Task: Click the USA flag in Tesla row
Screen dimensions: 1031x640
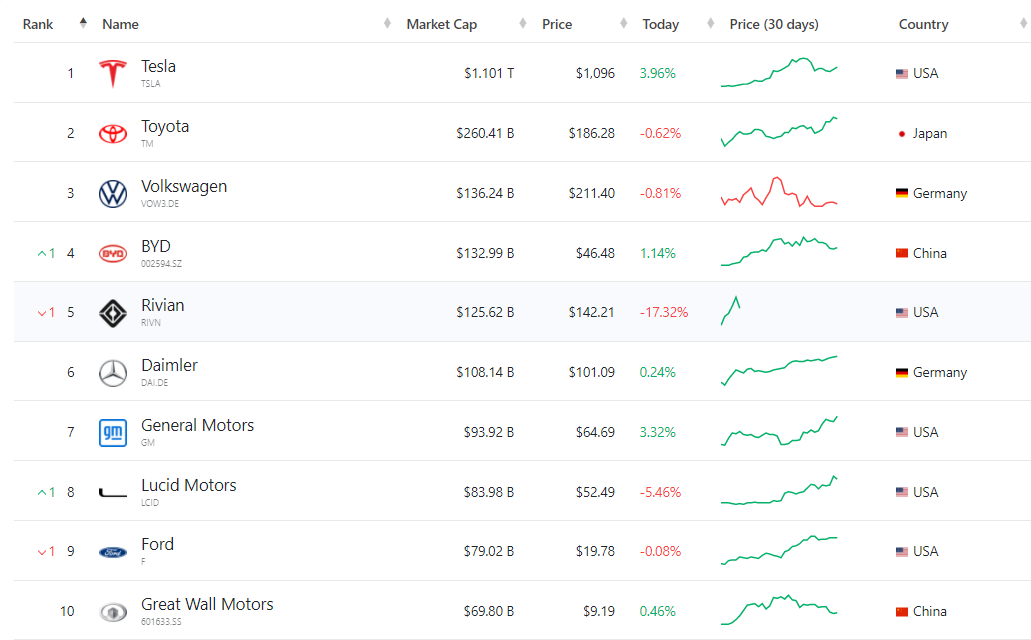Action: [901, 74]
